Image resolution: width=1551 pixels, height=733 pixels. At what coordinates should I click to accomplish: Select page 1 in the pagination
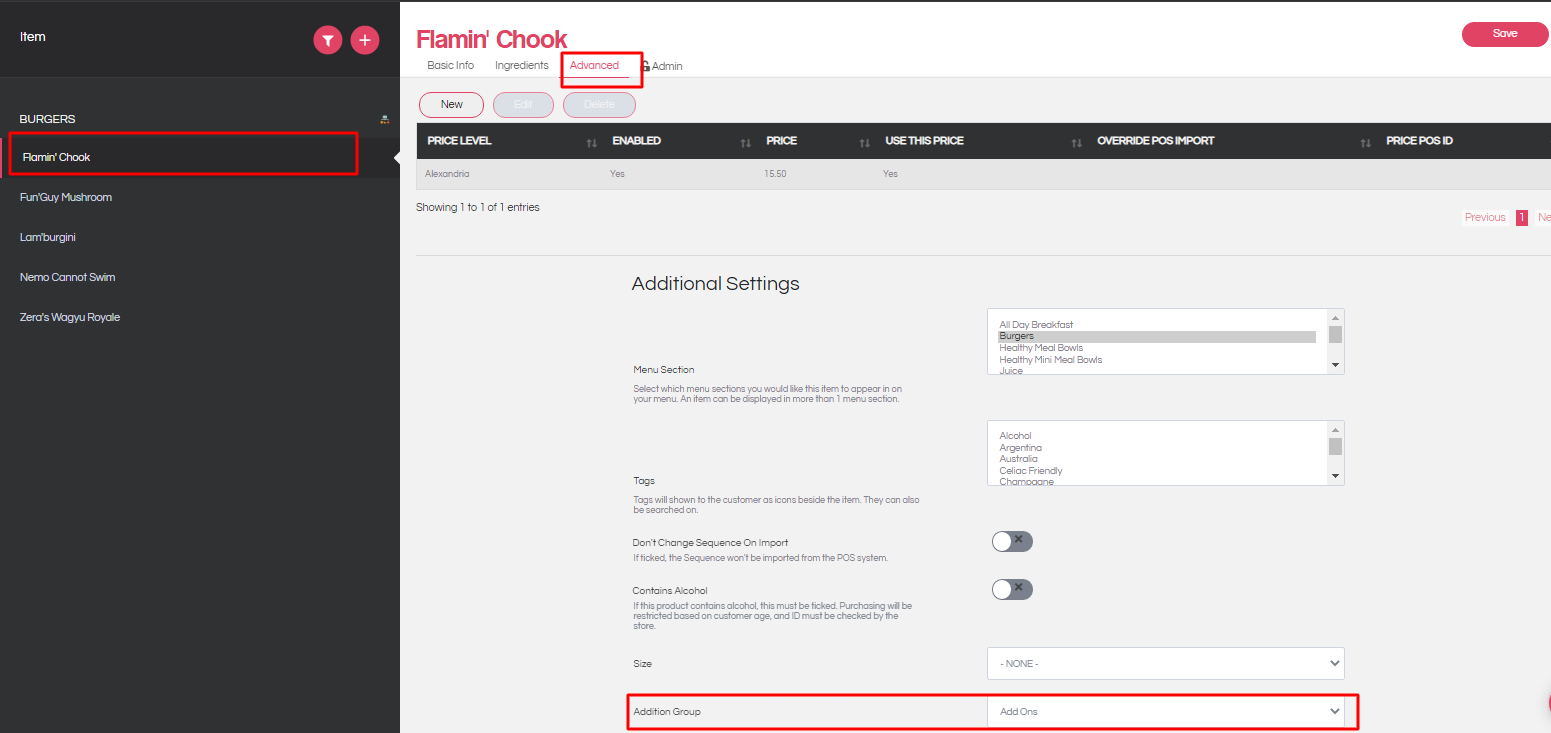click(x=1522, y=218)
